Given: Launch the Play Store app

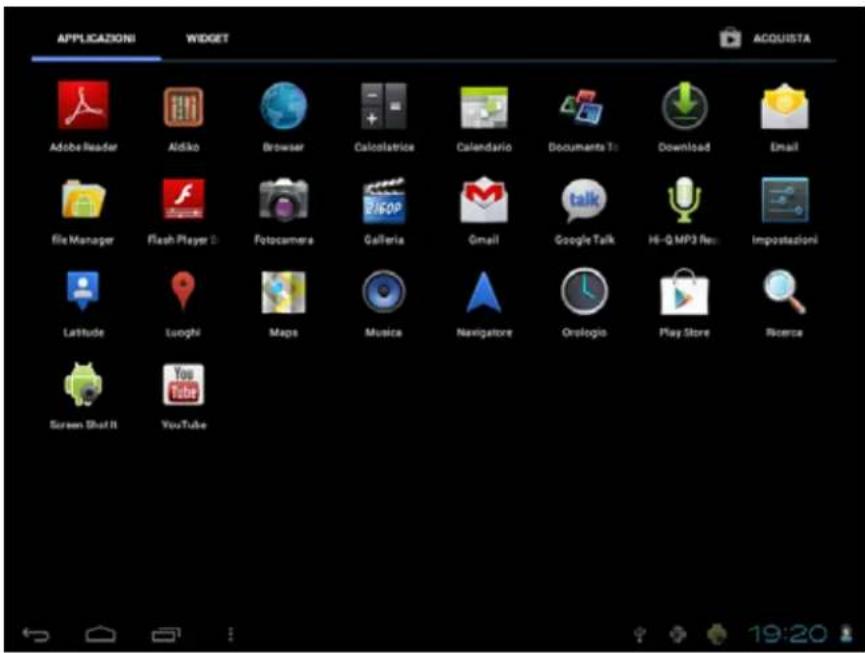Looking at the screenshot, I should pyautogui.click(x=684, y=292).
